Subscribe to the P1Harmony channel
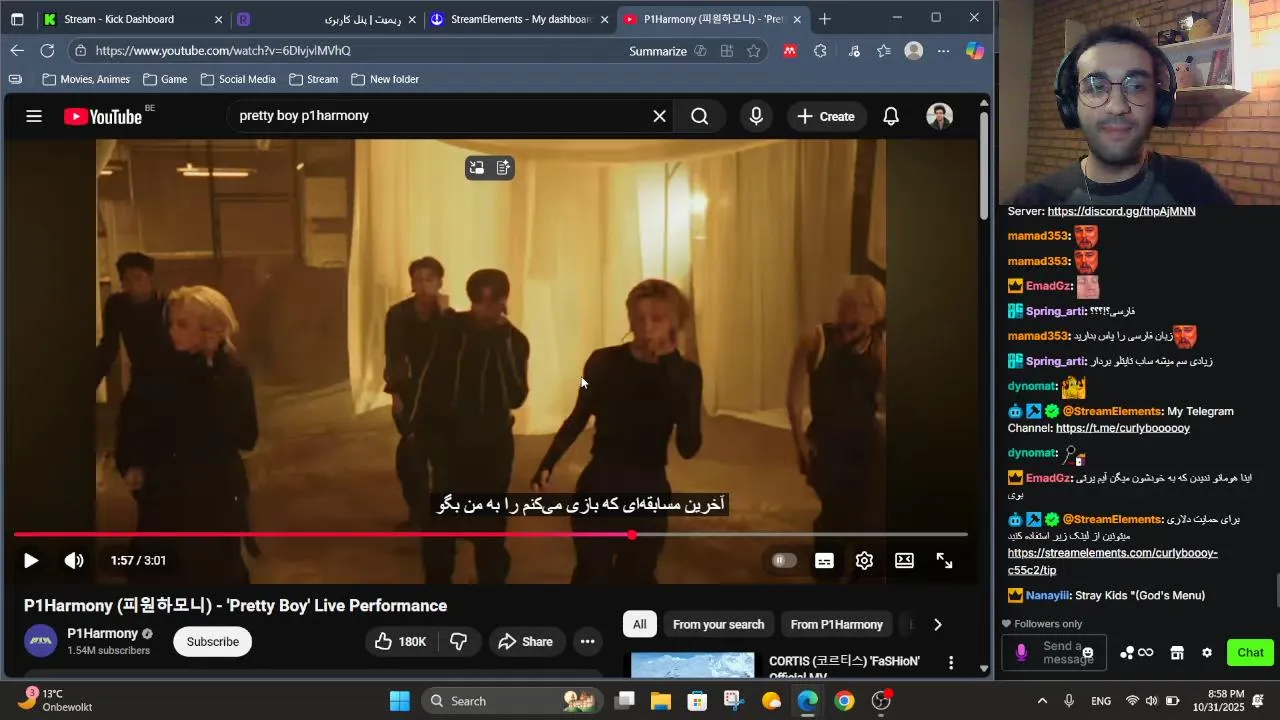 [x=212, y=642]
